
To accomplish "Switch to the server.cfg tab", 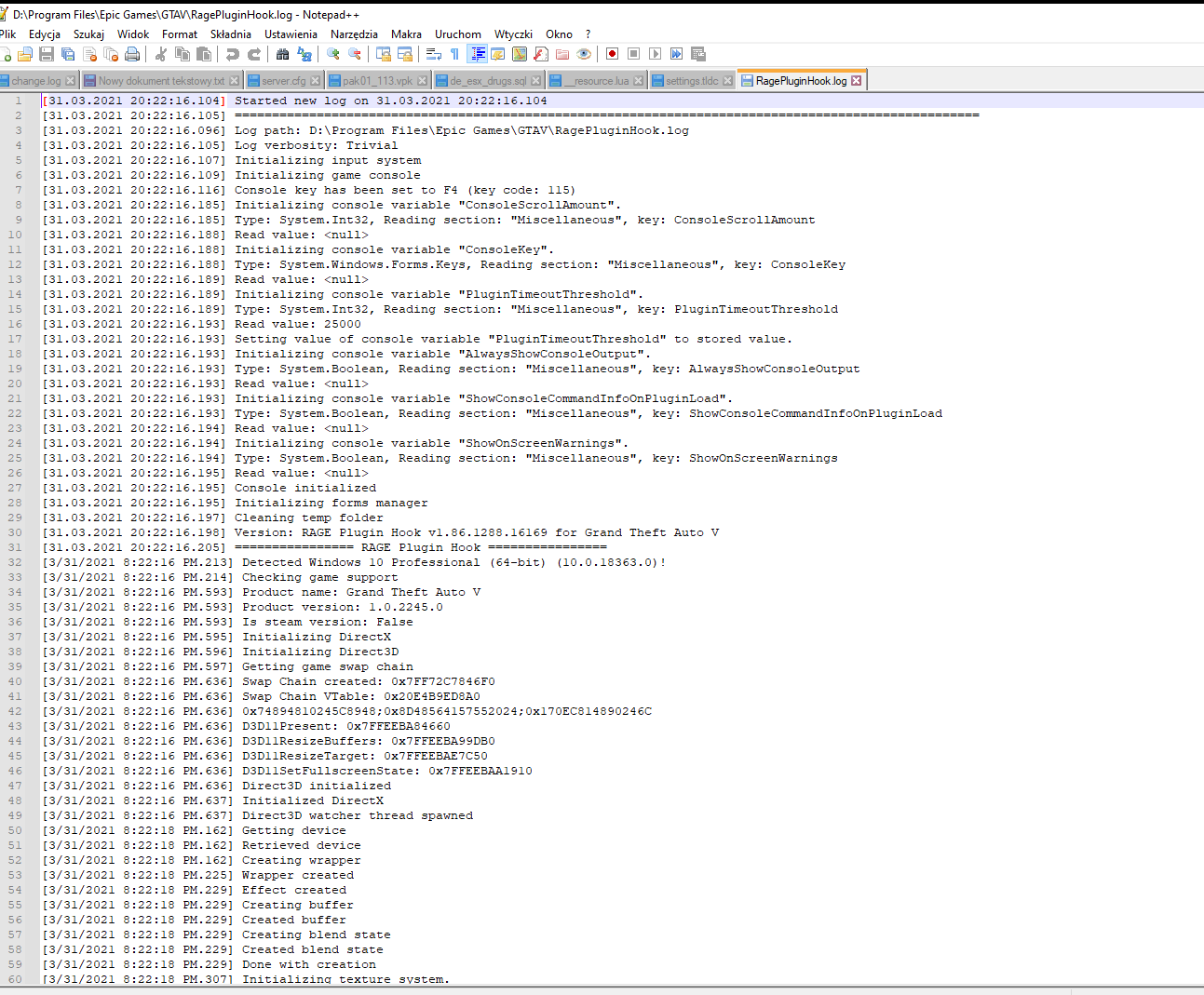I will [284, 81].
